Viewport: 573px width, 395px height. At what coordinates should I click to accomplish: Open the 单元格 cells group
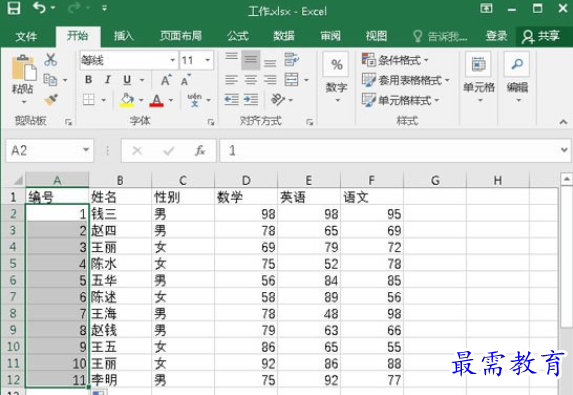(479, 77)
